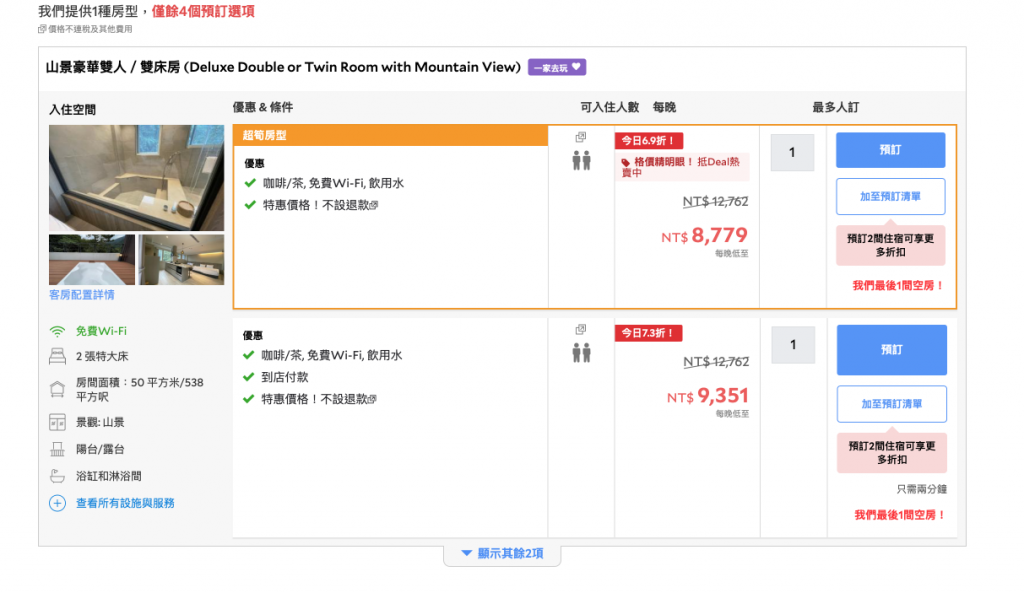Viewport: 1024px width, 593px height.
Task: Click the free Wi-Fi icon
Action: pos(57,331)
